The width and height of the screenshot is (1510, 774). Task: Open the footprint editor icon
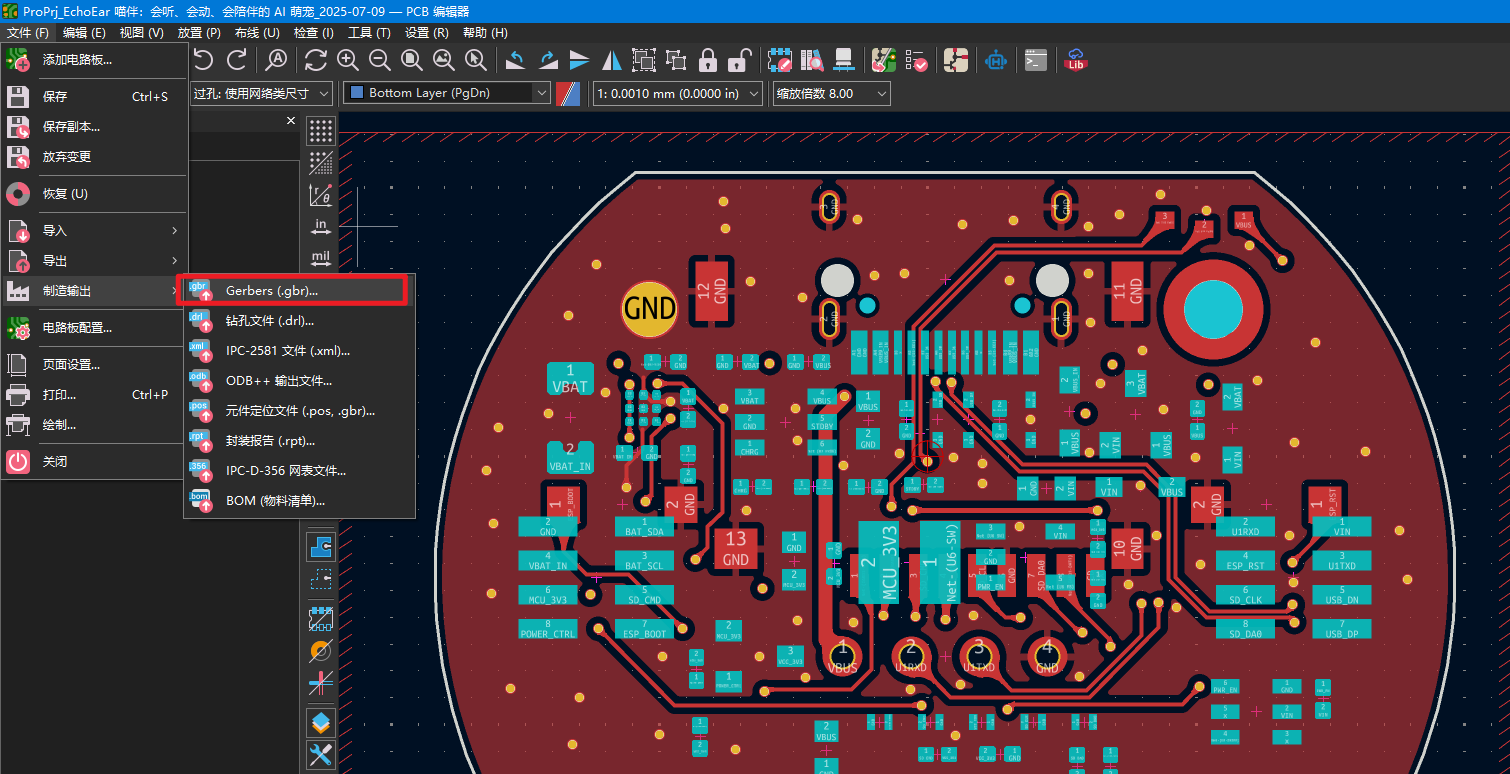pos(781,60)
